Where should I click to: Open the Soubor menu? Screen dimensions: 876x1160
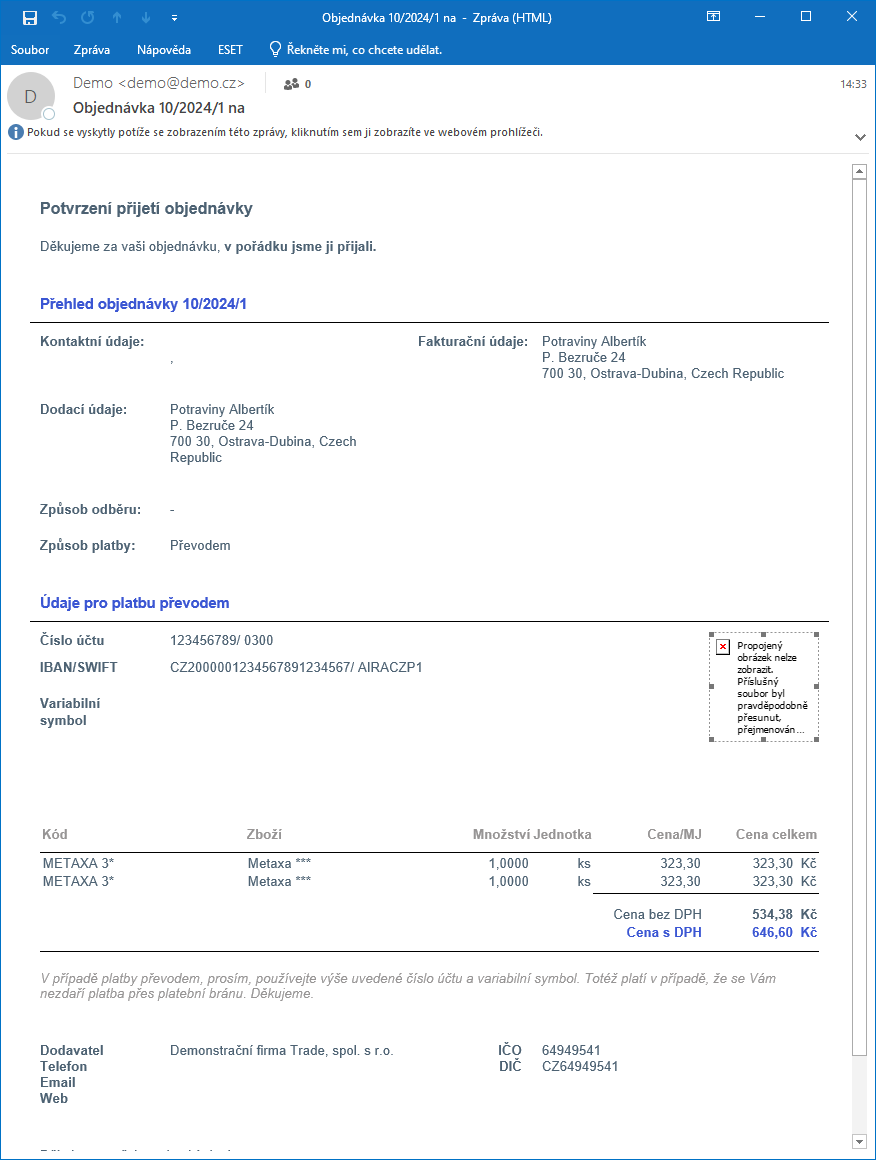tap(30, 50)
